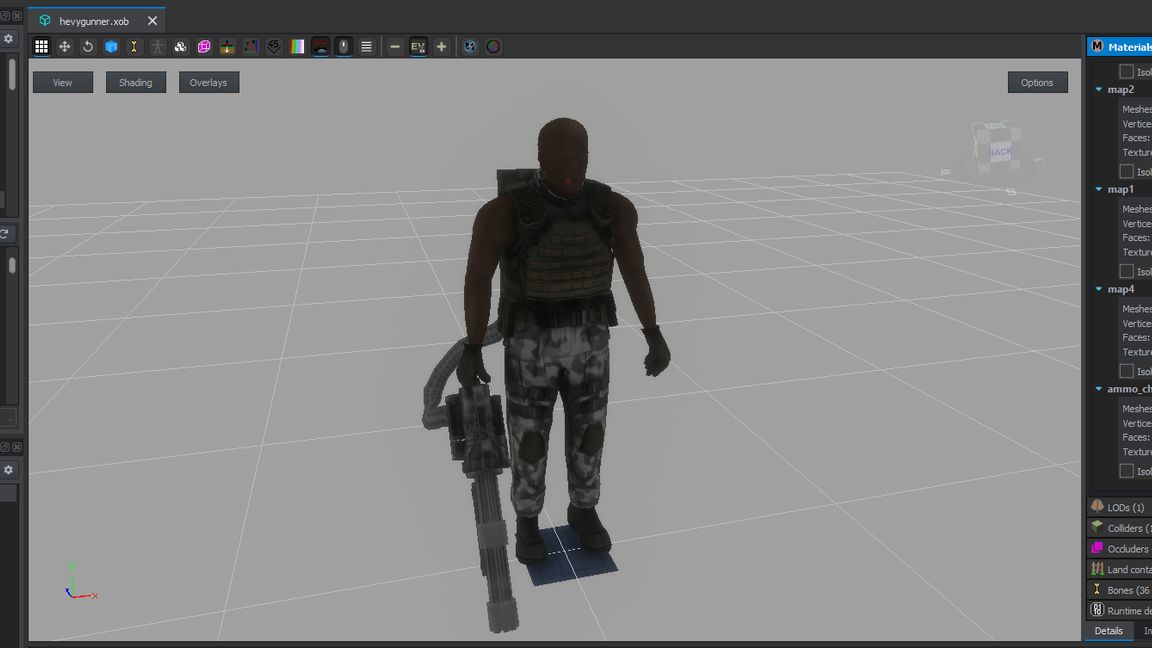Image resolution: width=1152 pixels, height=648 pixels.
Task: Click the rotate reset arrow icon
Action: [88, 47]
